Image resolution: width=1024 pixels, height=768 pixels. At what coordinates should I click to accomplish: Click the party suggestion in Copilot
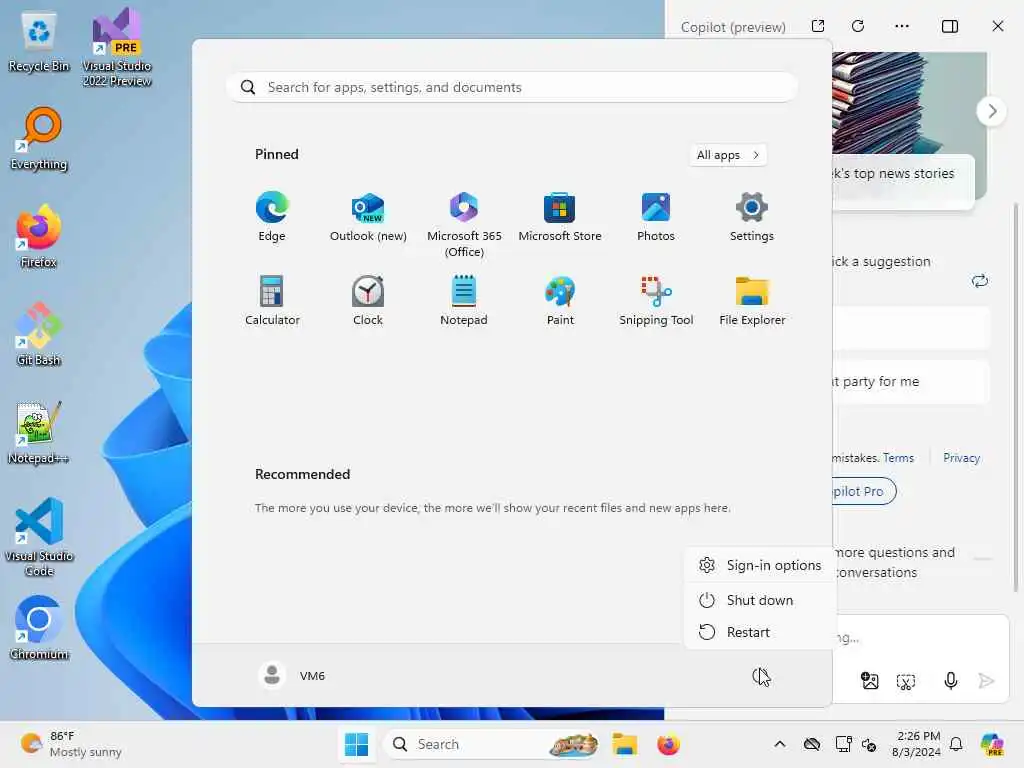tap(910, 382)
